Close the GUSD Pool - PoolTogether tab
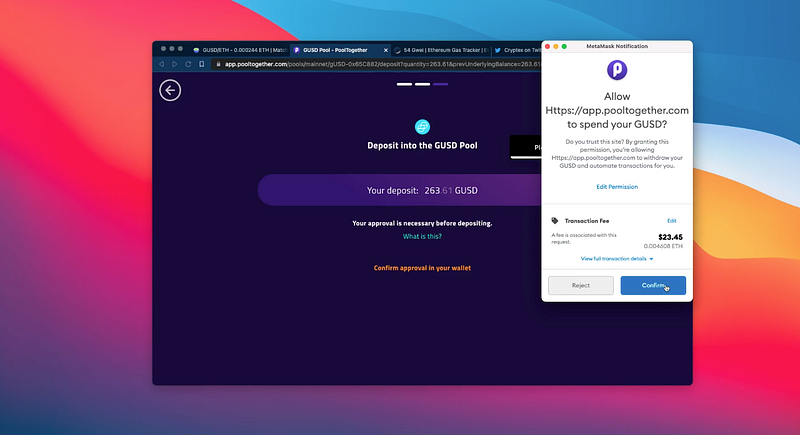The width and height of the screenshot is (800, 435). coord(385,50)
